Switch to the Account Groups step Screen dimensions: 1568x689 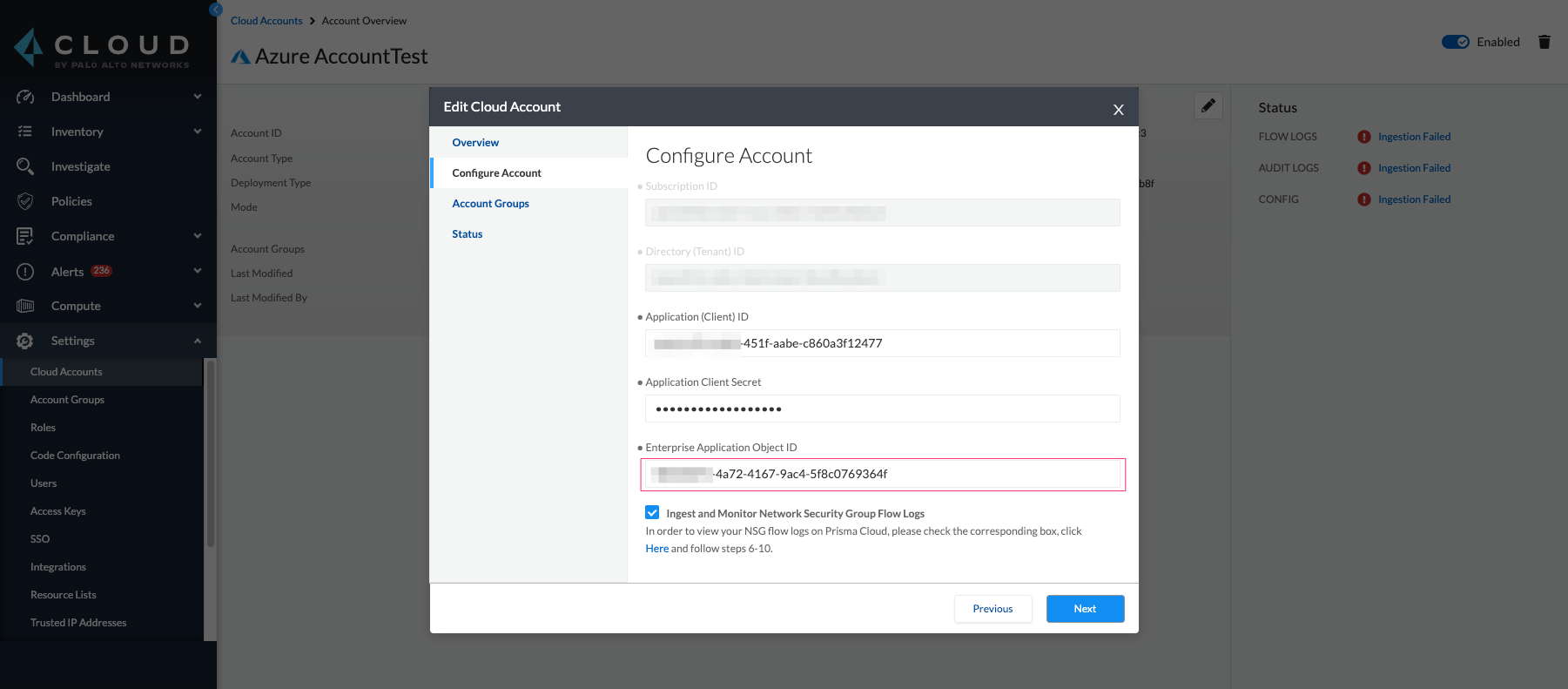point(490,204)
